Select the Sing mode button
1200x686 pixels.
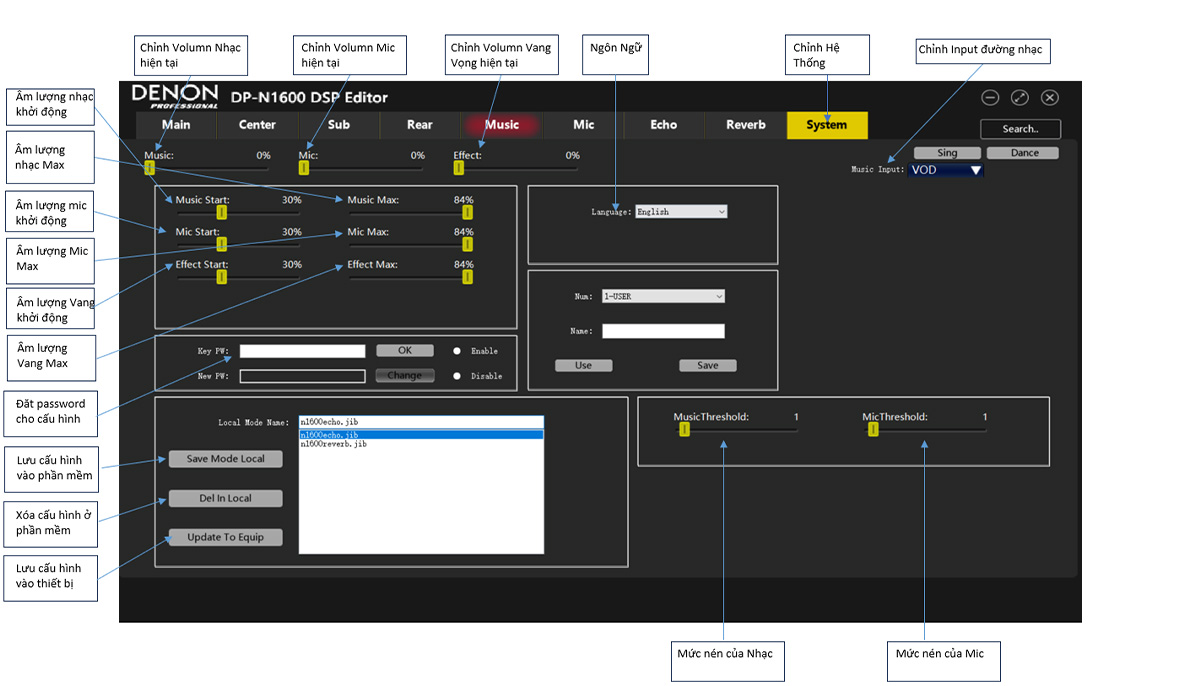tap(947, 153)
